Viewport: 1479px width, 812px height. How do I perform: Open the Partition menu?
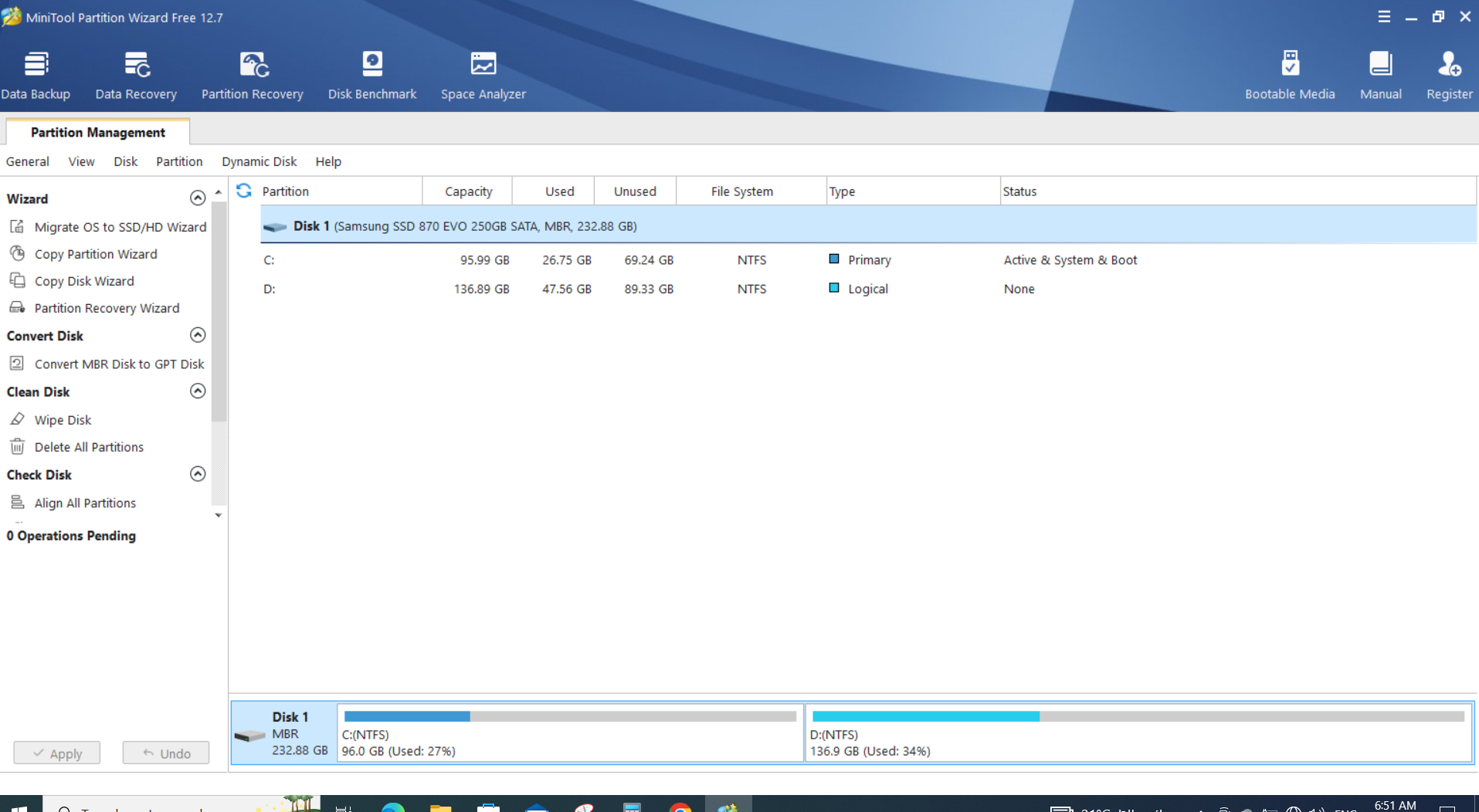coord(179,161)
